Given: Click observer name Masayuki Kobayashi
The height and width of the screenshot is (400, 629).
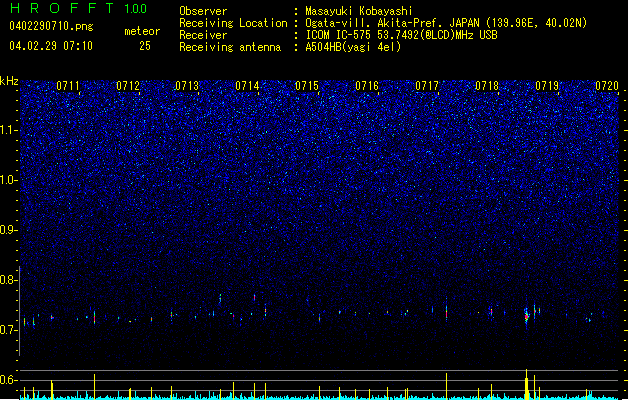Looking at the screenshot, I should coord(359,11).
